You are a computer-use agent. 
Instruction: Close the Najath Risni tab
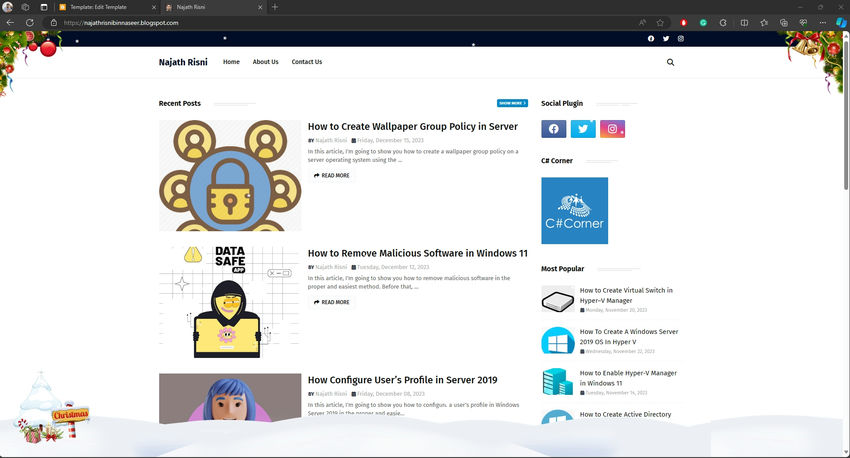(260, 7)
